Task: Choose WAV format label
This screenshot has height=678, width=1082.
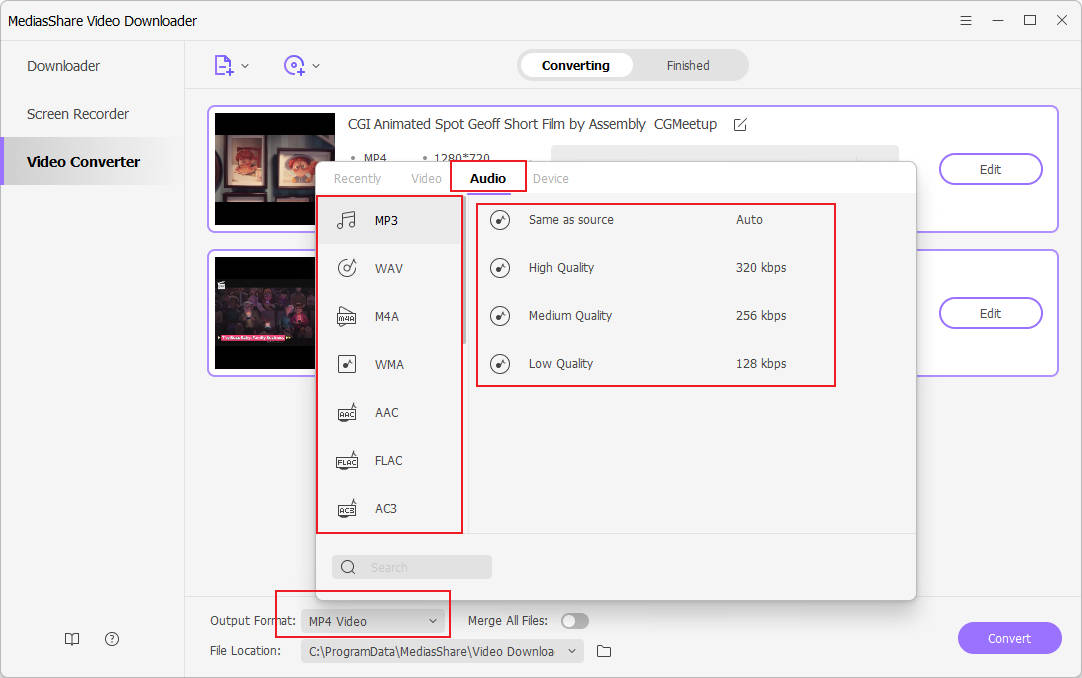Action: tap(388, 268)
